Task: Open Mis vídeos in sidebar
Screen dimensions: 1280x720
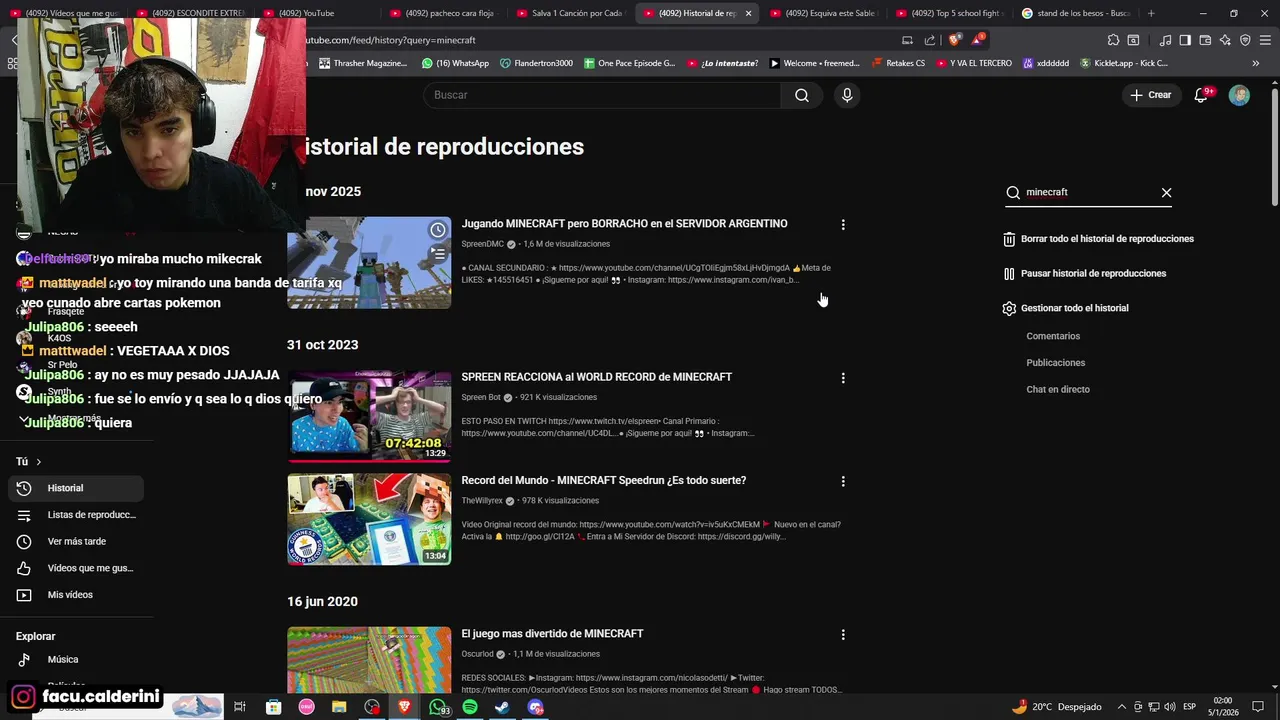Action: click(x=75, y=595)
